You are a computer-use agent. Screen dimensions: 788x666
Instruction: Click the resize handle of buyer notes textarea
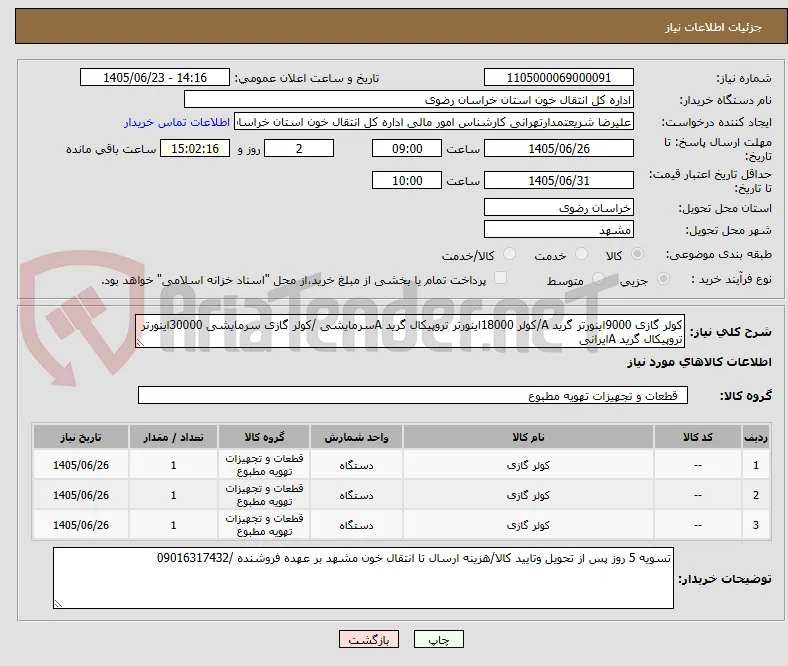click(58, 603)
